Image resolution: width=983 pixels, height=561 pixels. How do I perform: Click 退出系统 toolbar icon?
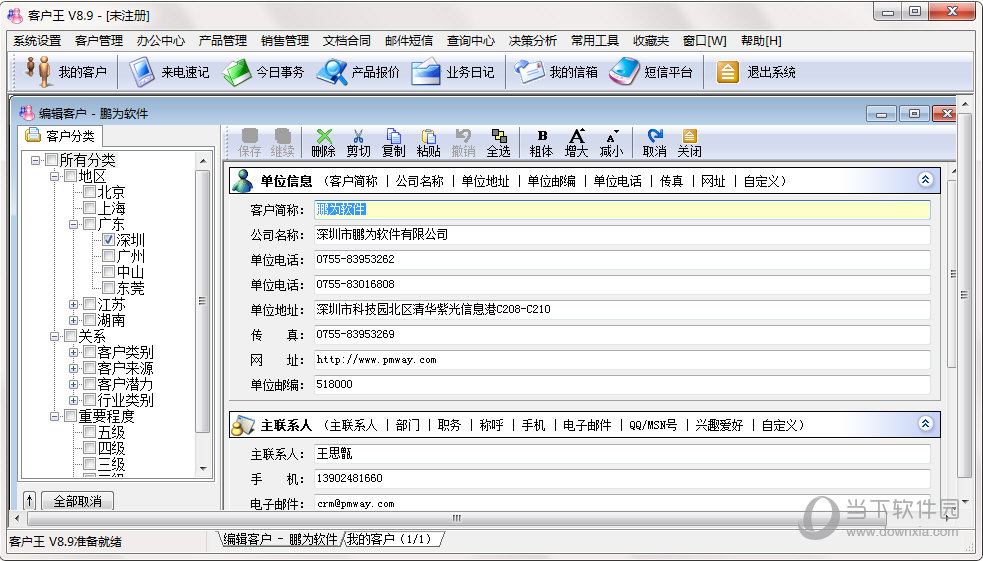[755, 72]
